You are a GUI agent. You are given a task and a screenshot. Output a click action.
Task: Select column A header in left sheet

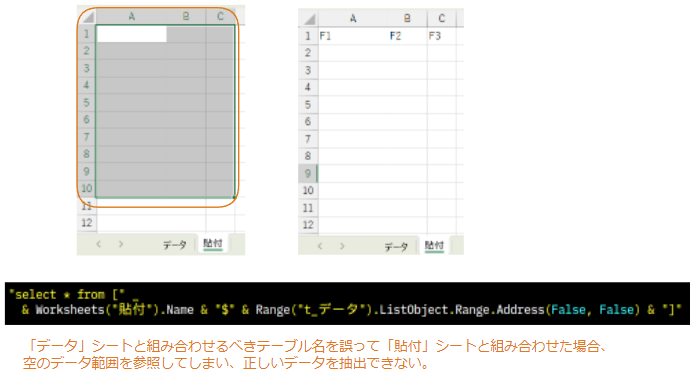[132, 17]
